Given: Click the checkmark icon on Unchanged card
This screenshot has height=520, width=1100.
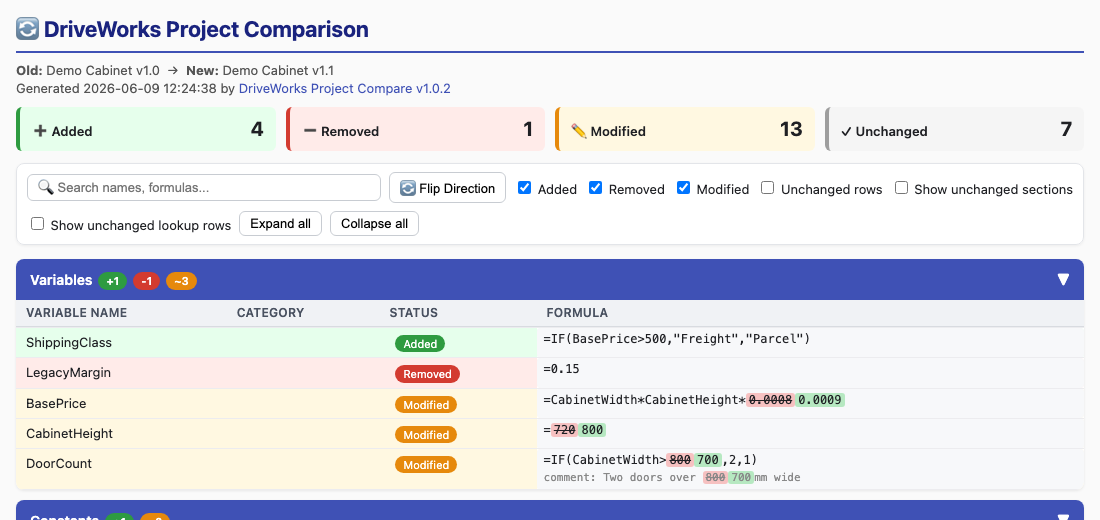Looking at the screenshot, I should click(x=846, y=131).
